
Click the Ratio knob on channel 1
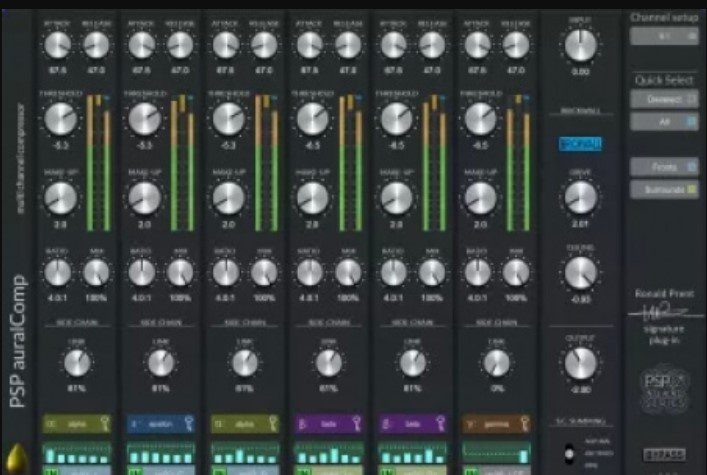(58, 272)
